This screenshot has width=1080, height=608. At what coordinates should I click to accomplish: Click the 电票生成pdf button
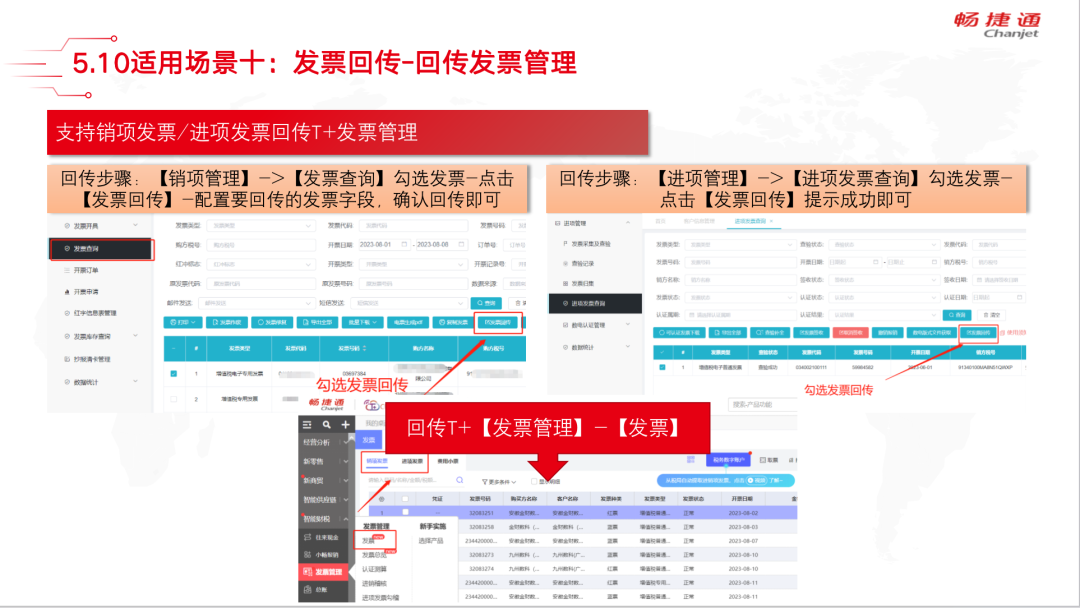pyautogui.click(x=407, y=322)
